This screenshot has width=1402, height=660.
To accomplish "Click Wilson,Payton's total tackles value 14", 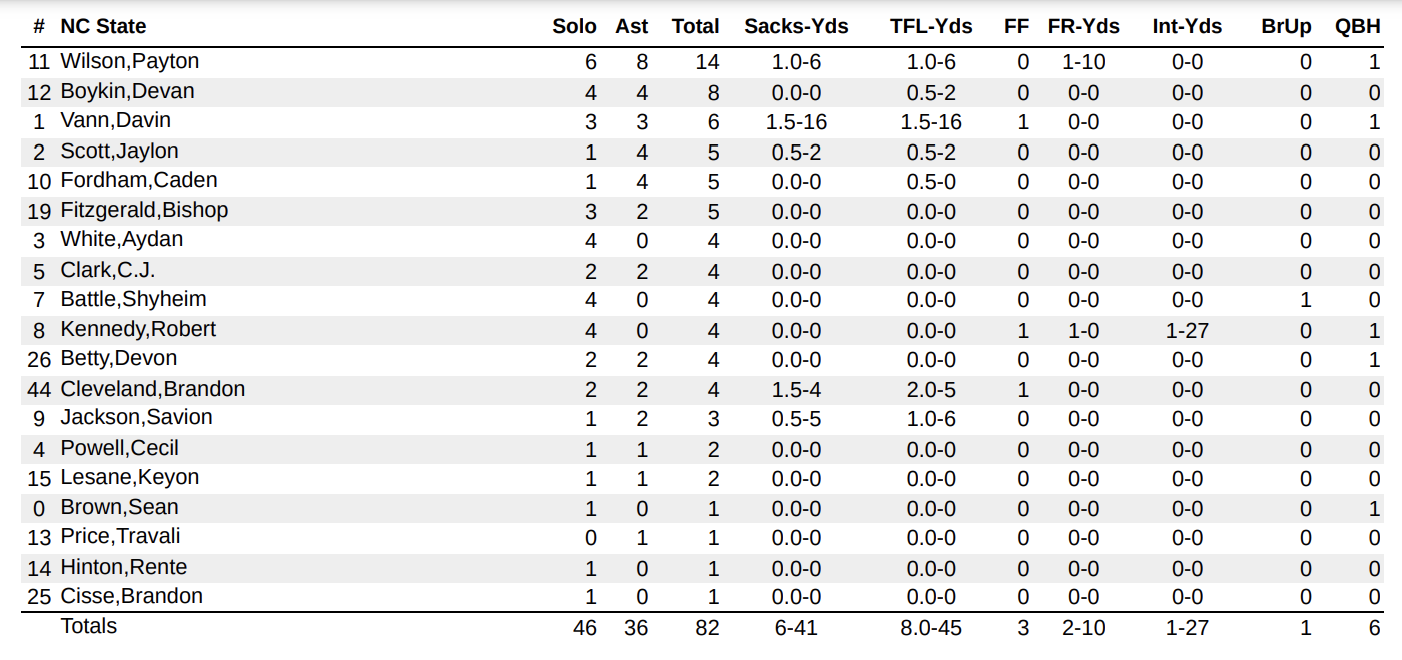I will tap(707, 62).
